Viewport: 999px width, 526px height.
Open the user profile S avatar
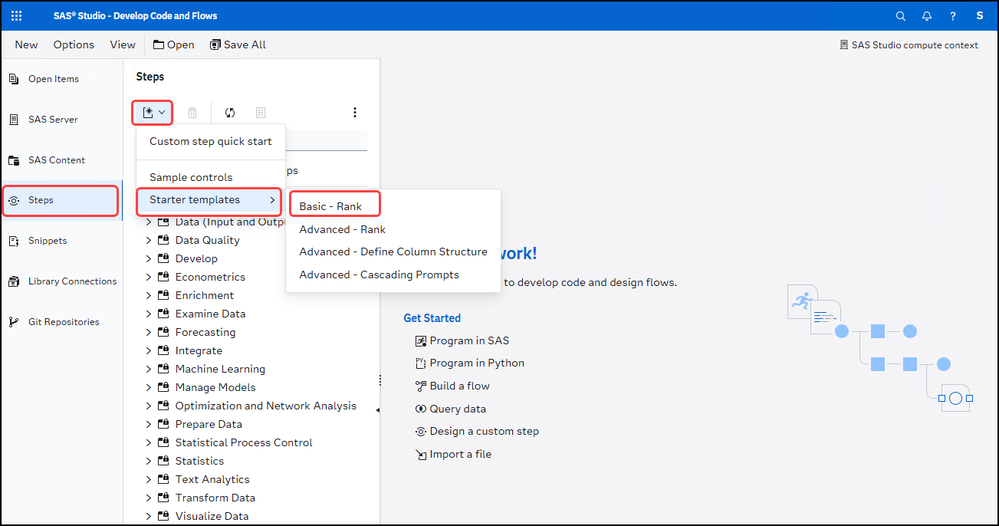coord(979,16)
